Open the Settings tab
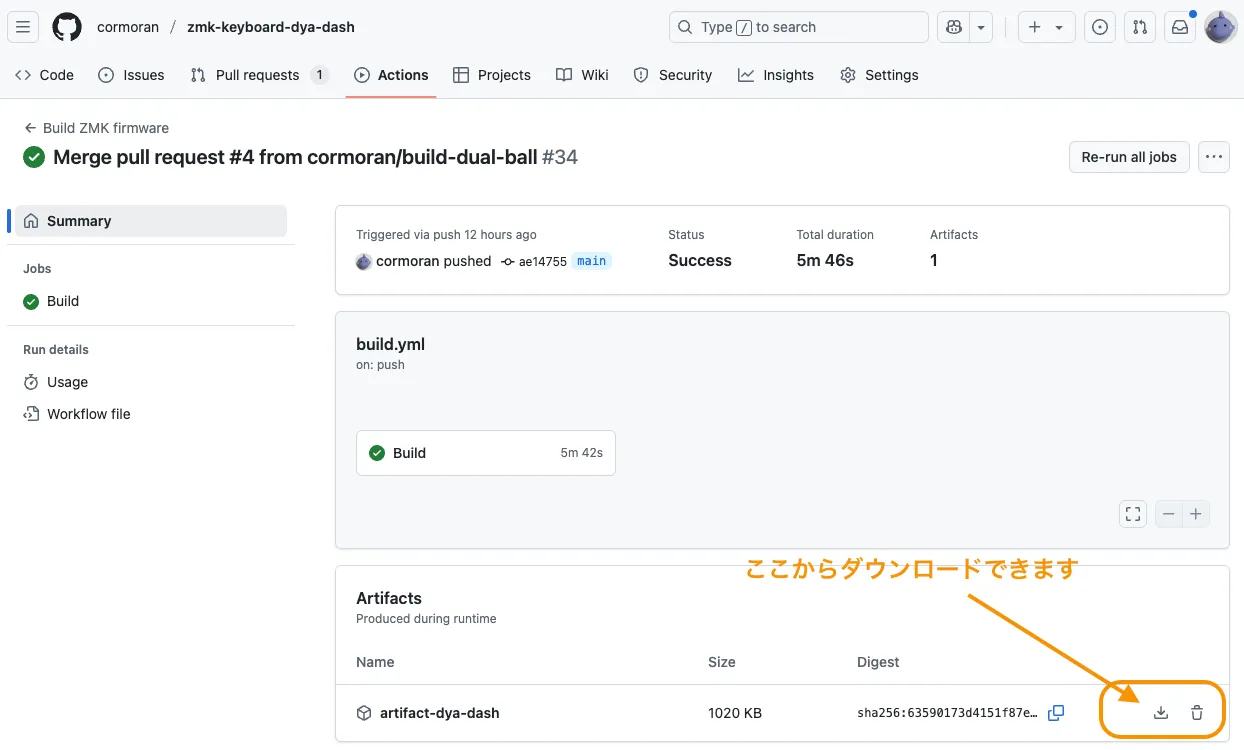The width and height of the screenshot is (1244, 750). [879, 75]
